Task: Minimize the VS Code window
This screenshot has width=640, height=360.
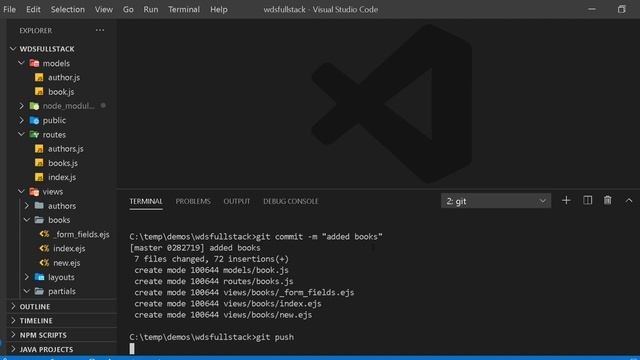Action: (592, 9)
